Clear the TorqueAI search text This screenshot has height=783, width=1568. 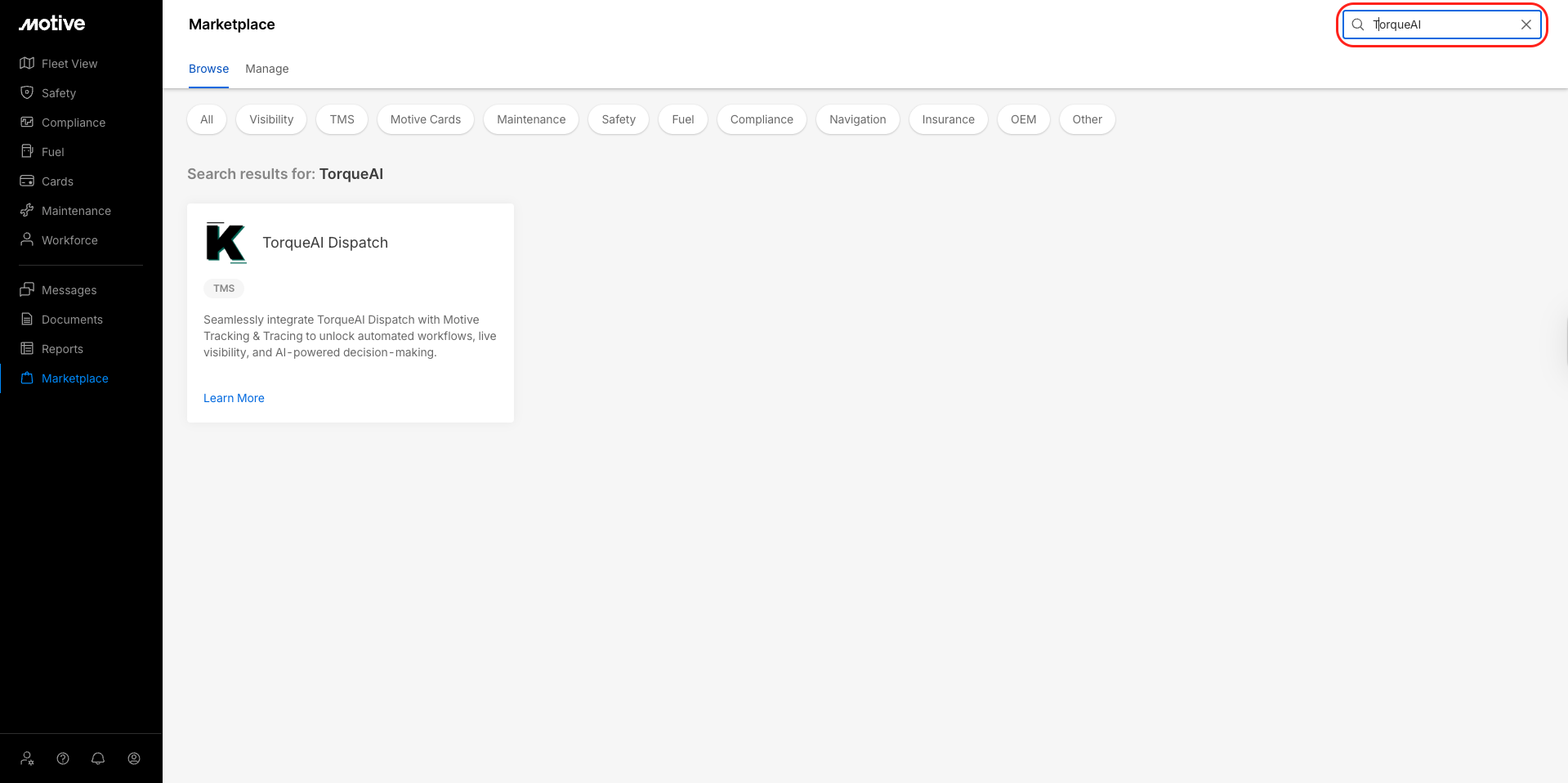1526,25
